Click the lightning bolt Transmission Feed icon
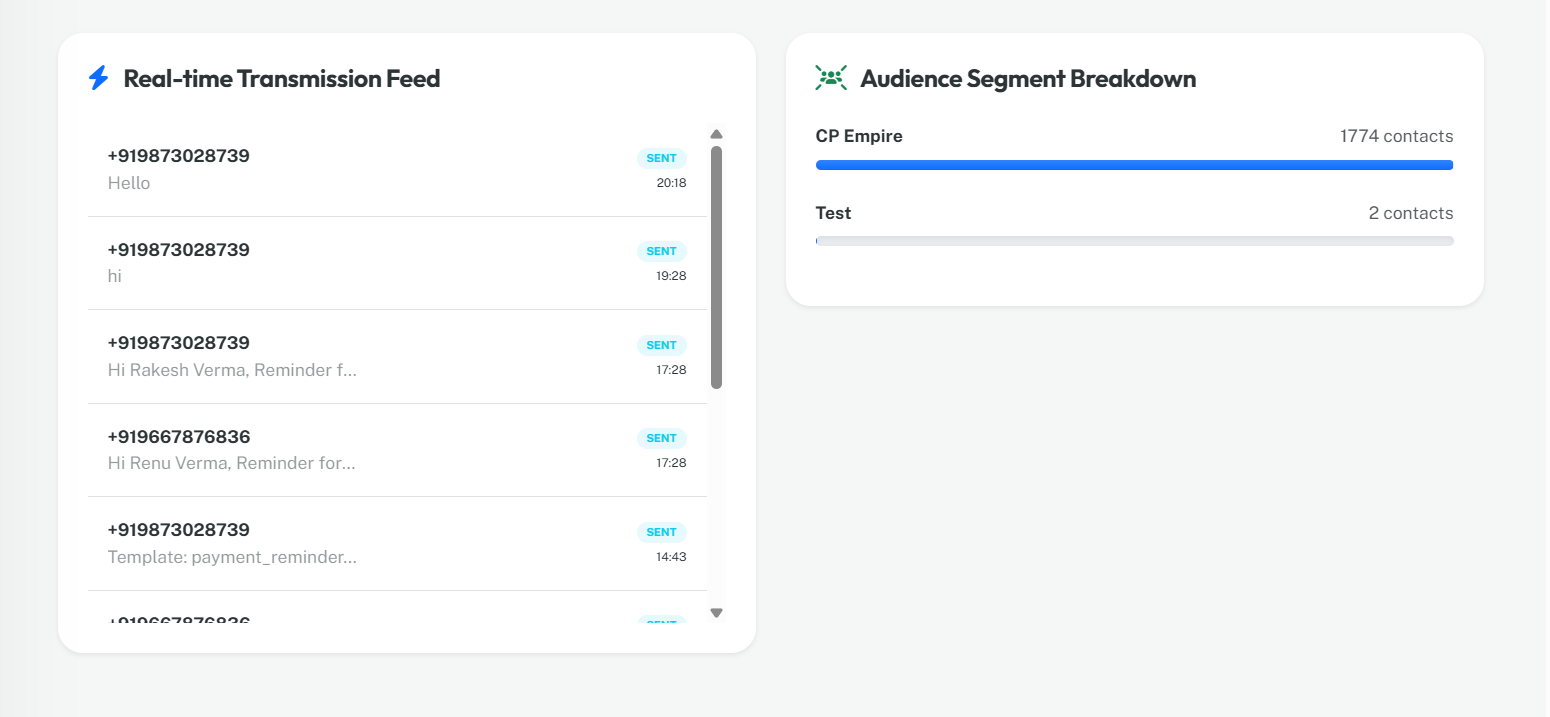The height and width of the screenshot is (717, 1550). [98, 78]
